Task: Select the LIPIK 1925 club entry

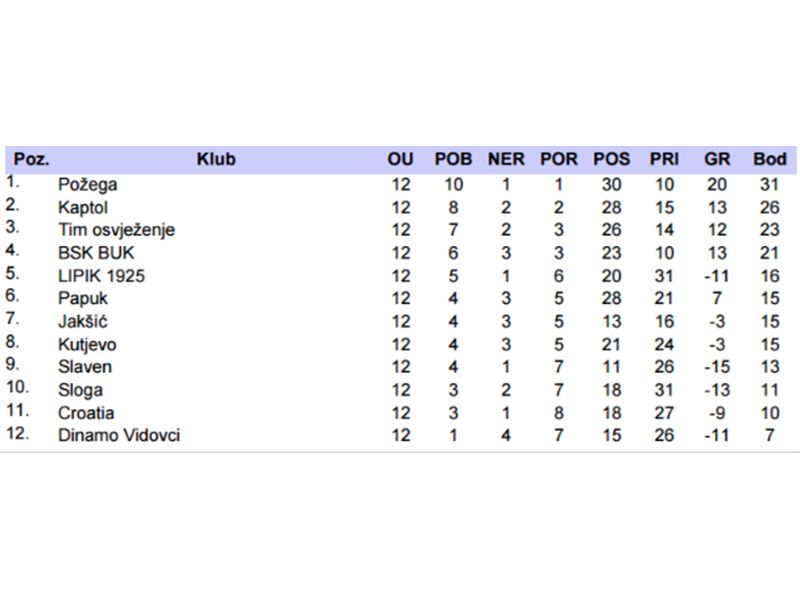Action: (x=101, y=276)
